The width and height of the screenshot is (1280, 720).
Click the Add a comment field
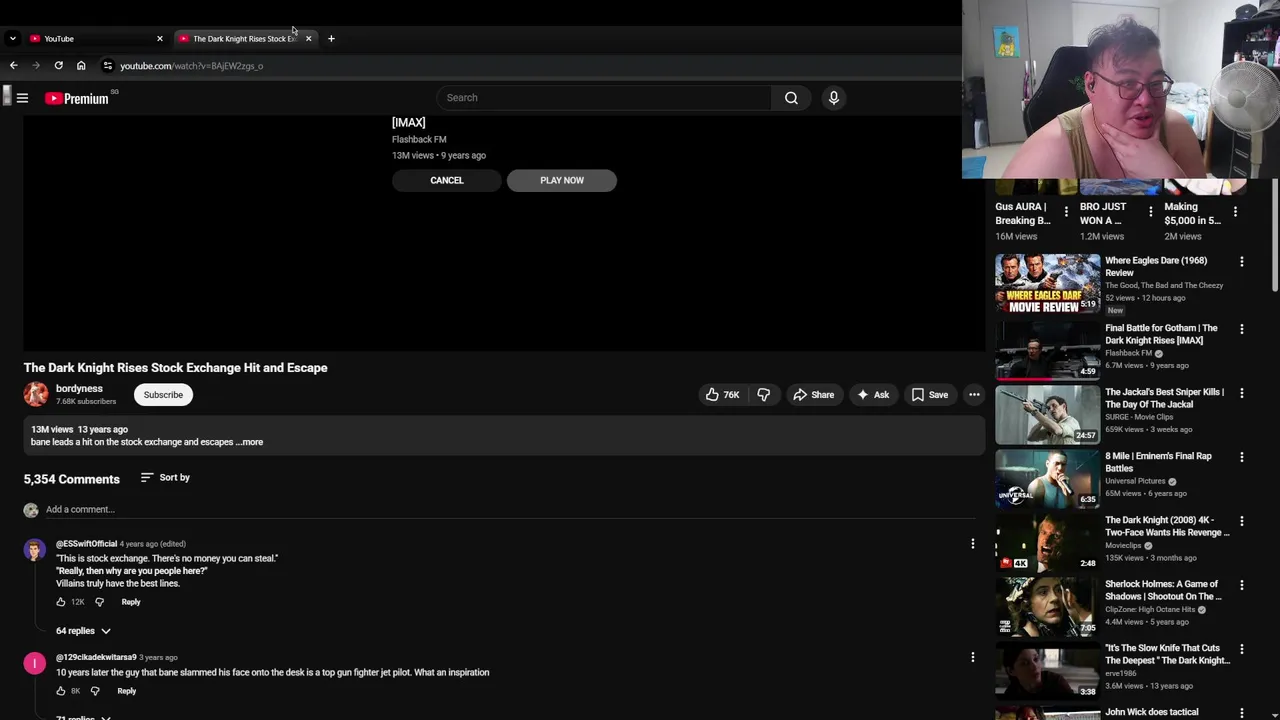tap(510, 510)
